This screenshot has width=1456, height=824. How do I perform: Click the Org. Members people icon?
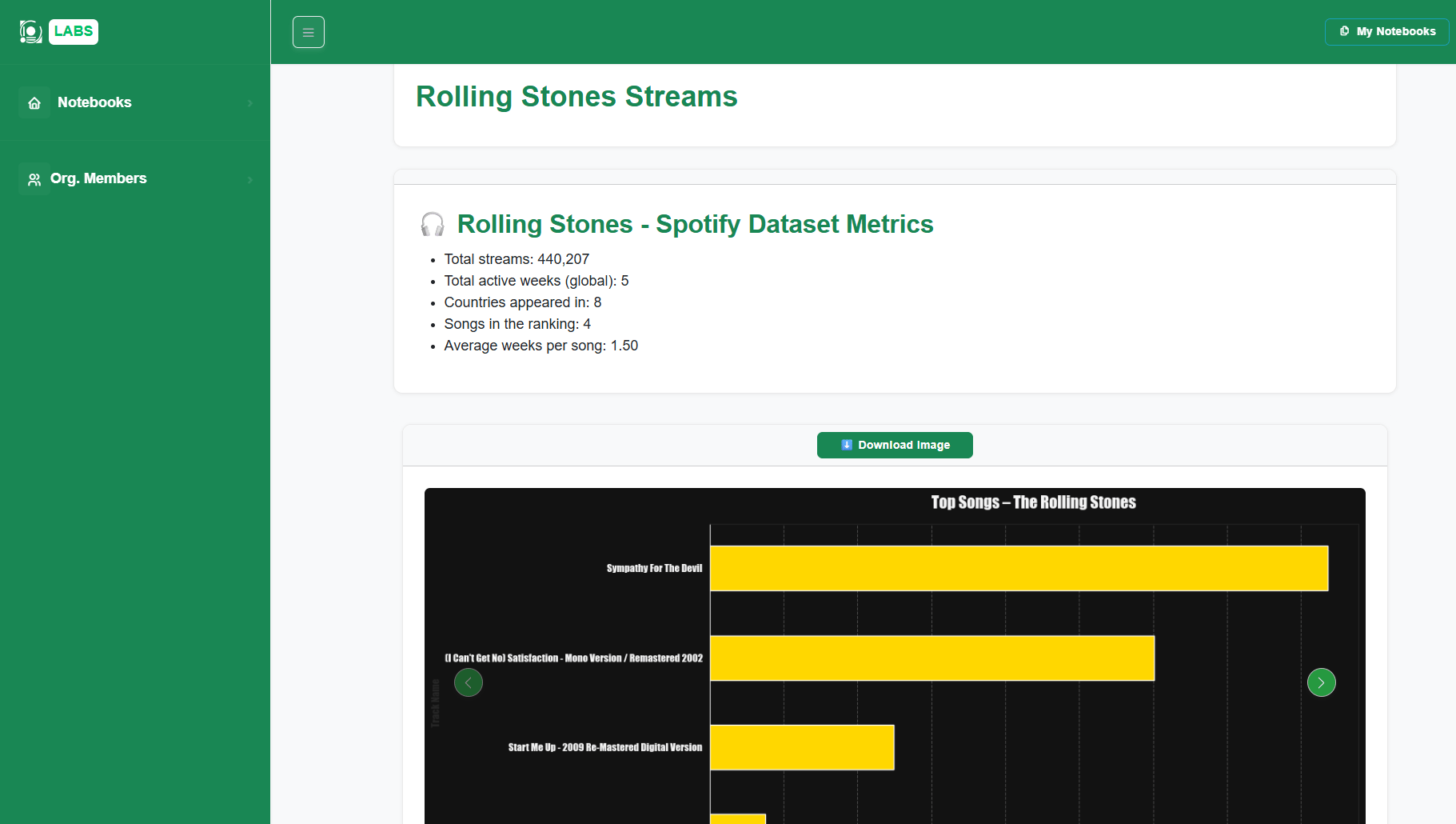34,179
